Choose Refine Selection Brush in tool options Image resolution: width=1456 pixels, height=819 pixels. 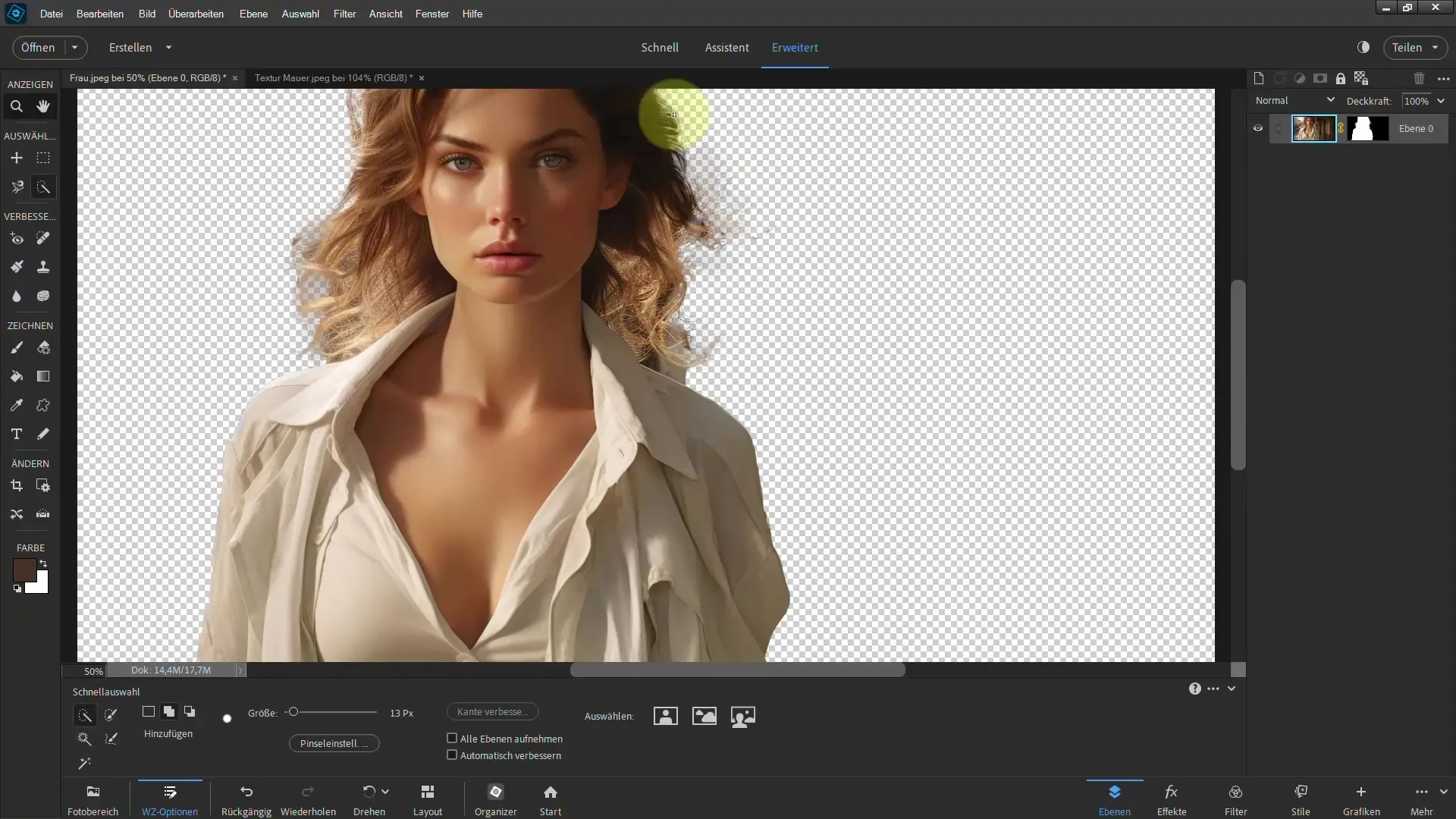pyautogui.click(x=111, y=739)
